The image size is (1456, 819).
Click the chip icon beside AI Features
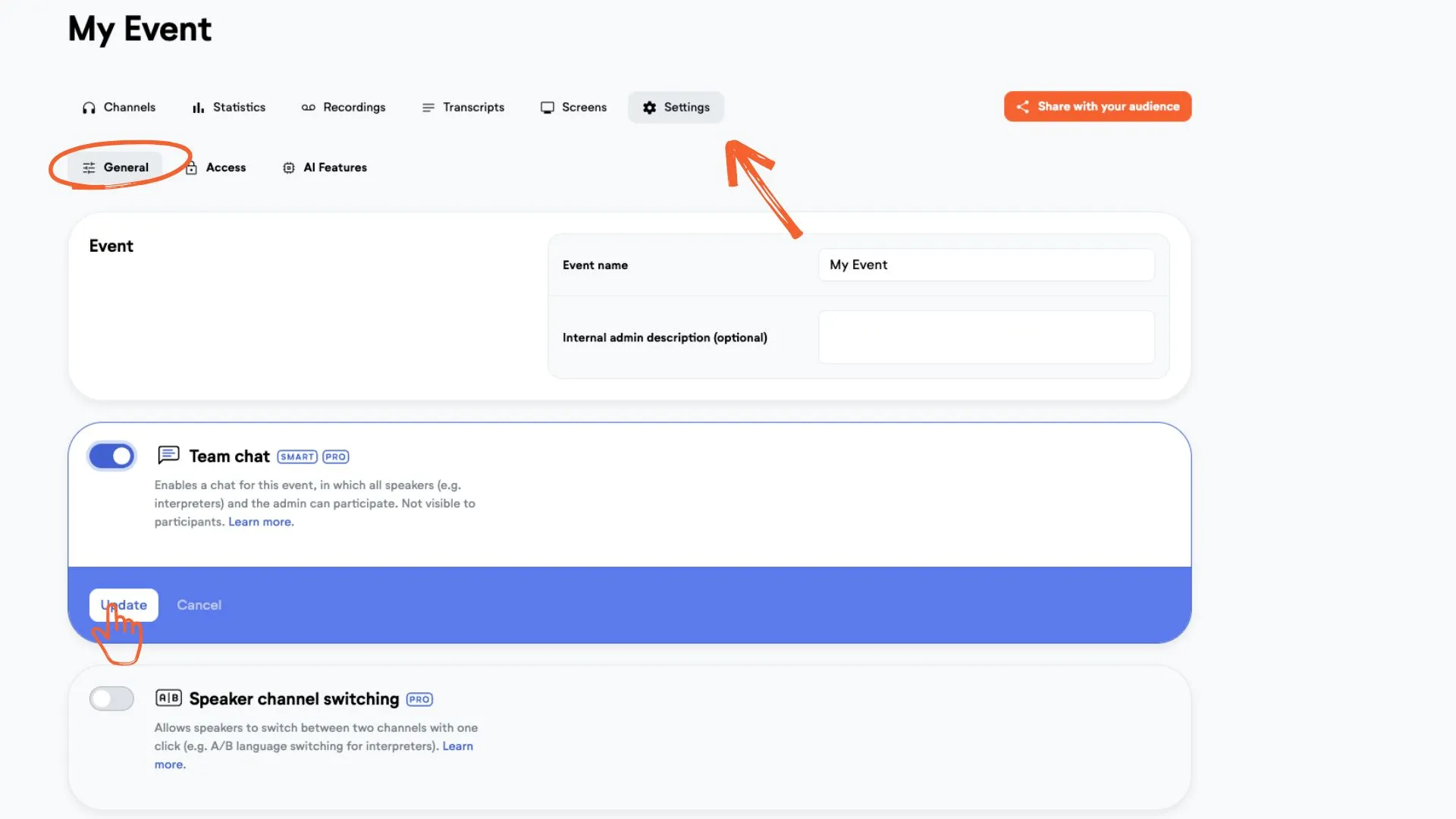point(288,168)
